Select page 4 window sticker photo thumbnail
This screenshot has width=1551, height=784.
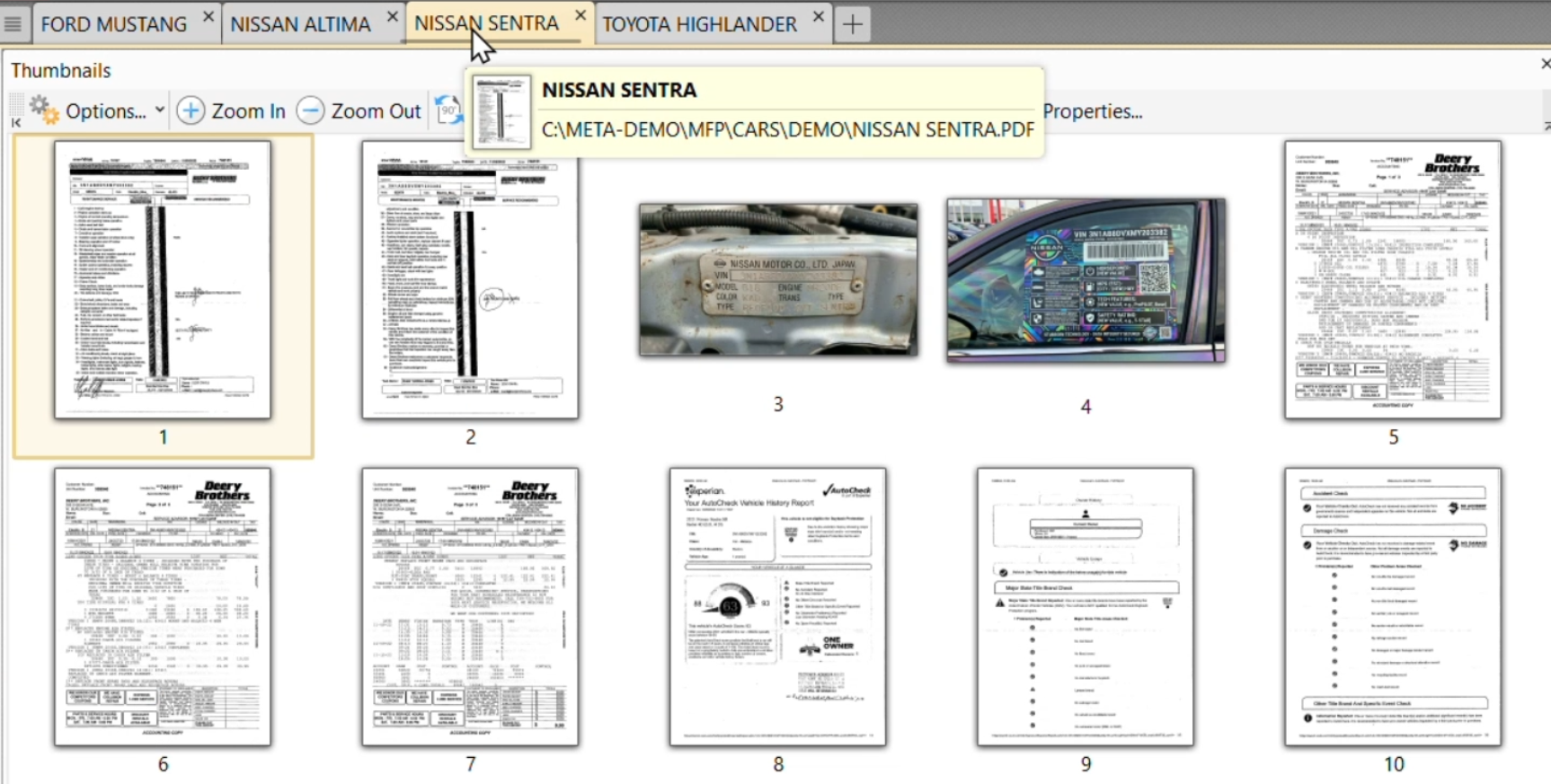pos(1086,280)
